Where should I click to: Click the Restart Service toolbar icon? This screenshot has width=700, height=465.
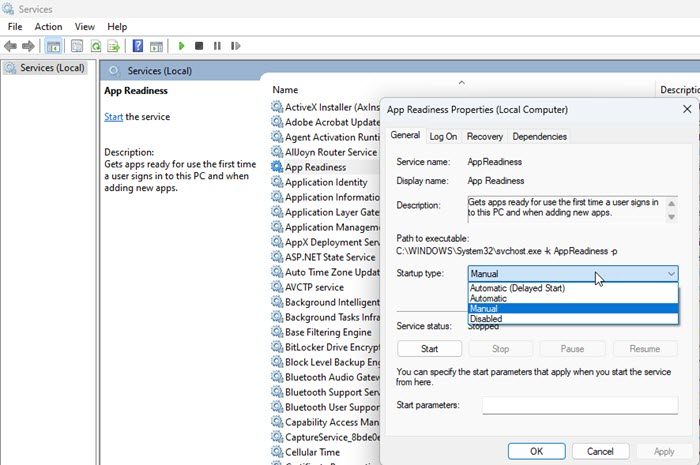coord(235,46)
